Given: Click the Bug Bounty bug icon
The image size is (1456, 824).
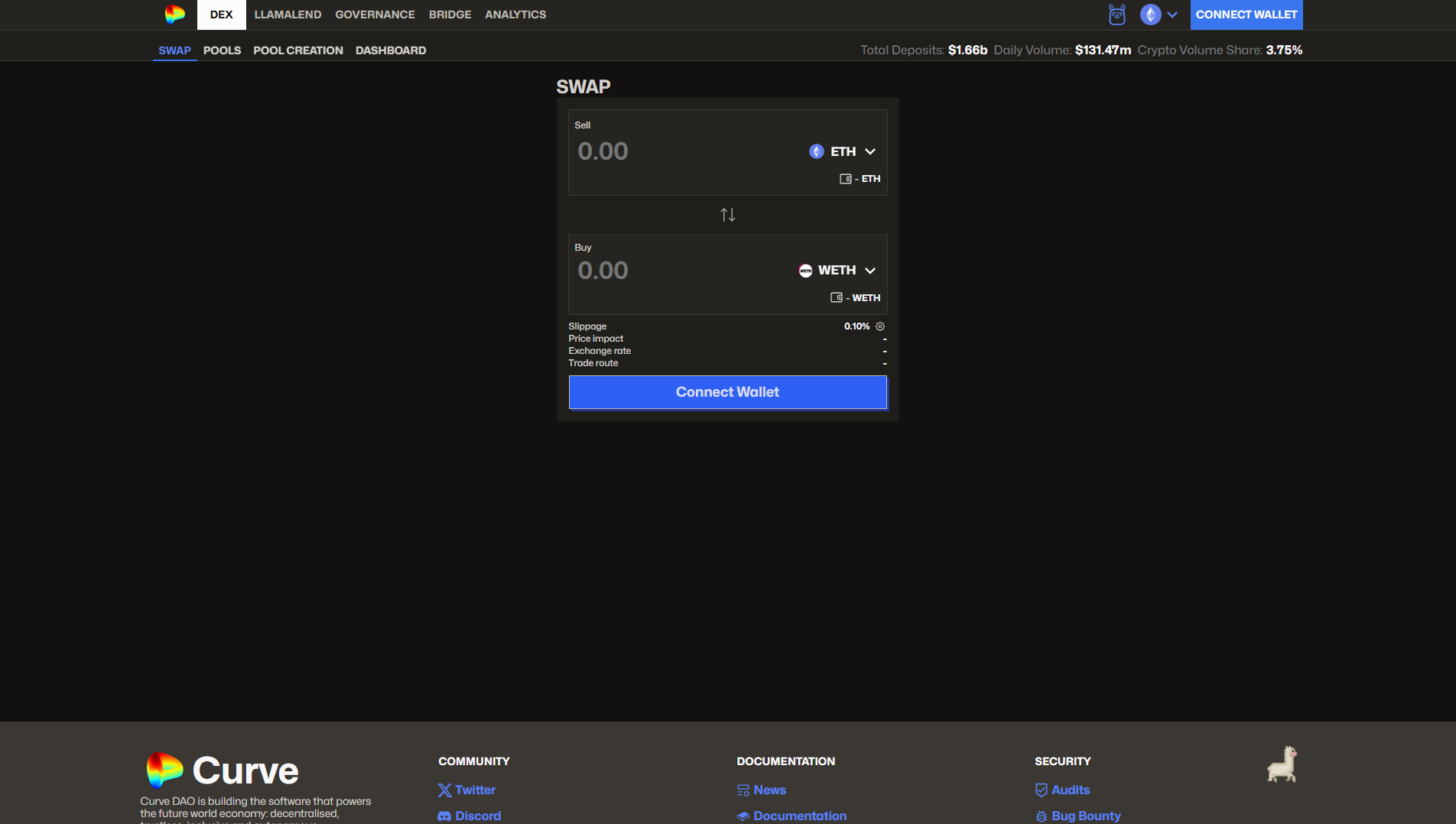Looking at the screenshot, I should [x=1042, y=816].
